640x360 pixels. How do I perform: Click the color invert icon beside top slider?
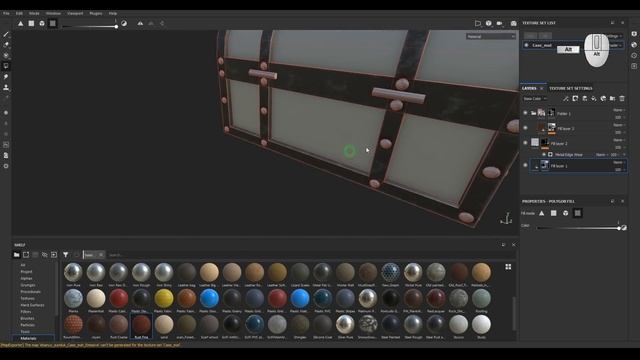tap(124, 24)
